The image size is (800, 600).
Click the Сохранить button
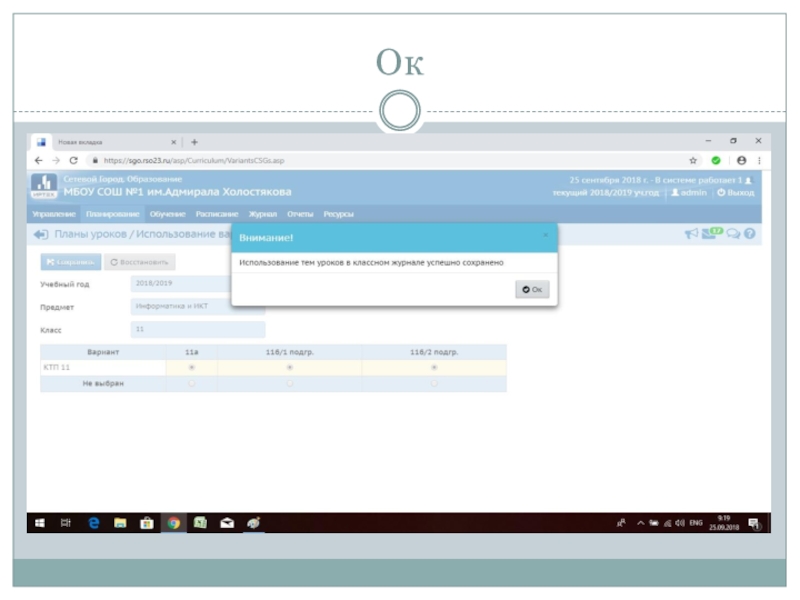tap(71, 262)
